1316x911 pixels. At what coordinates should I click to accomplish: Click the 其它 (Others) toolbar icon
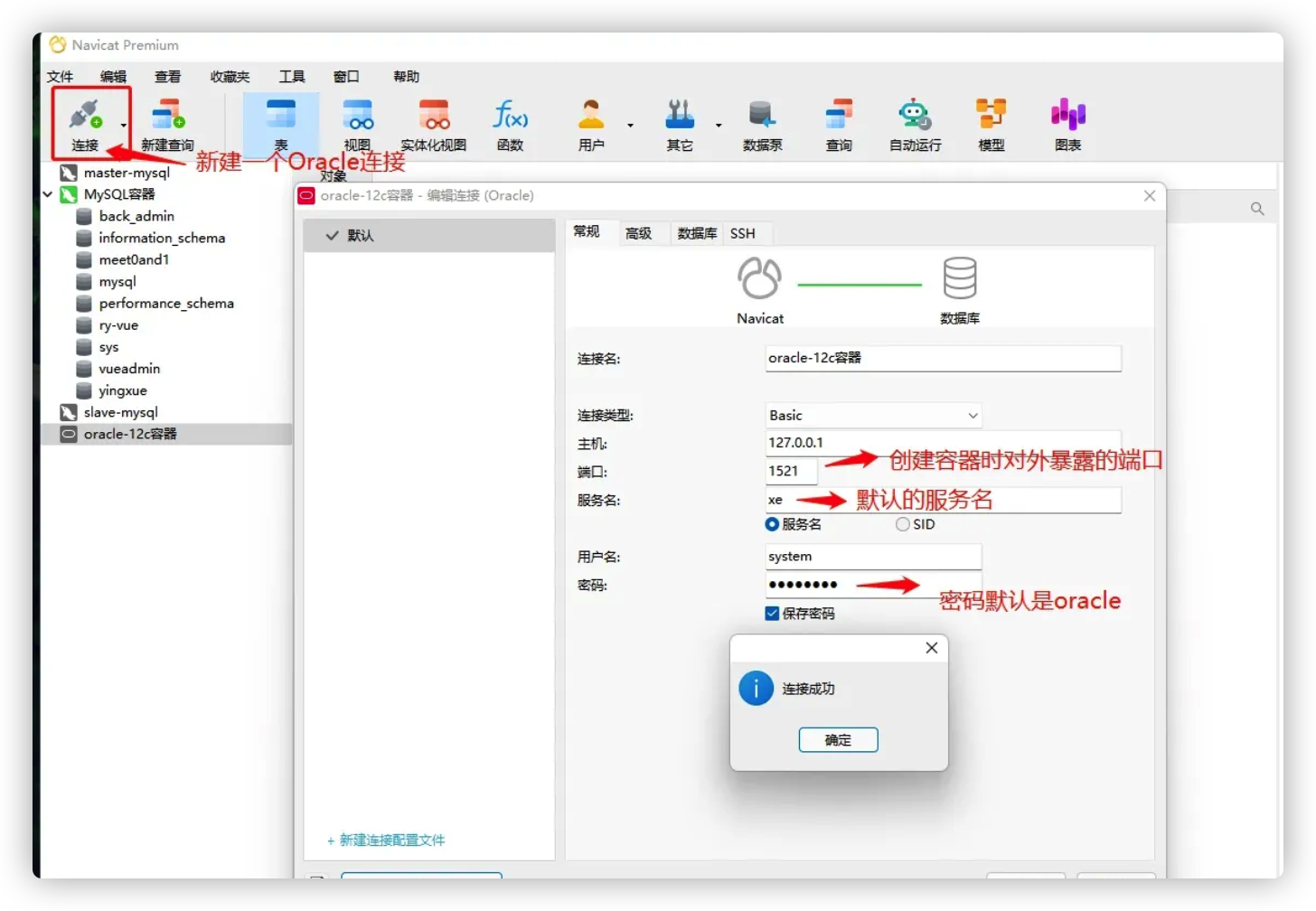pos(680,124)
